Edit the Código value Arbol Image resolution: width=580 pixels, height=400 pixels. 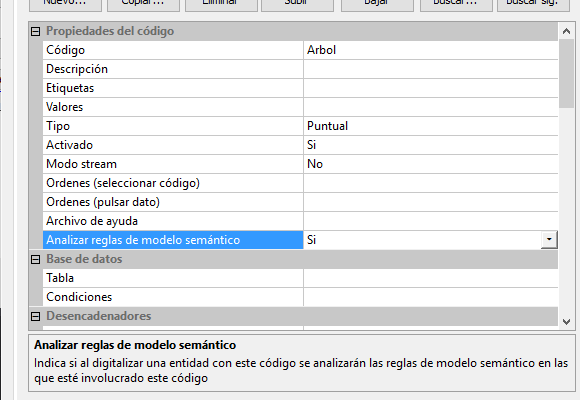point(431,50)
